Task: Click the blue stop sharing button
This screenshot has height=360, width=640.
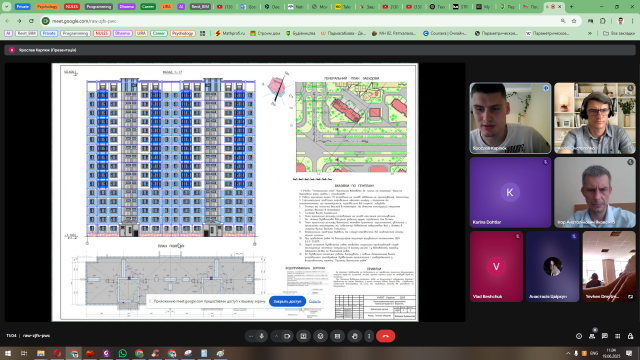Action: click(x=287, y=301)
